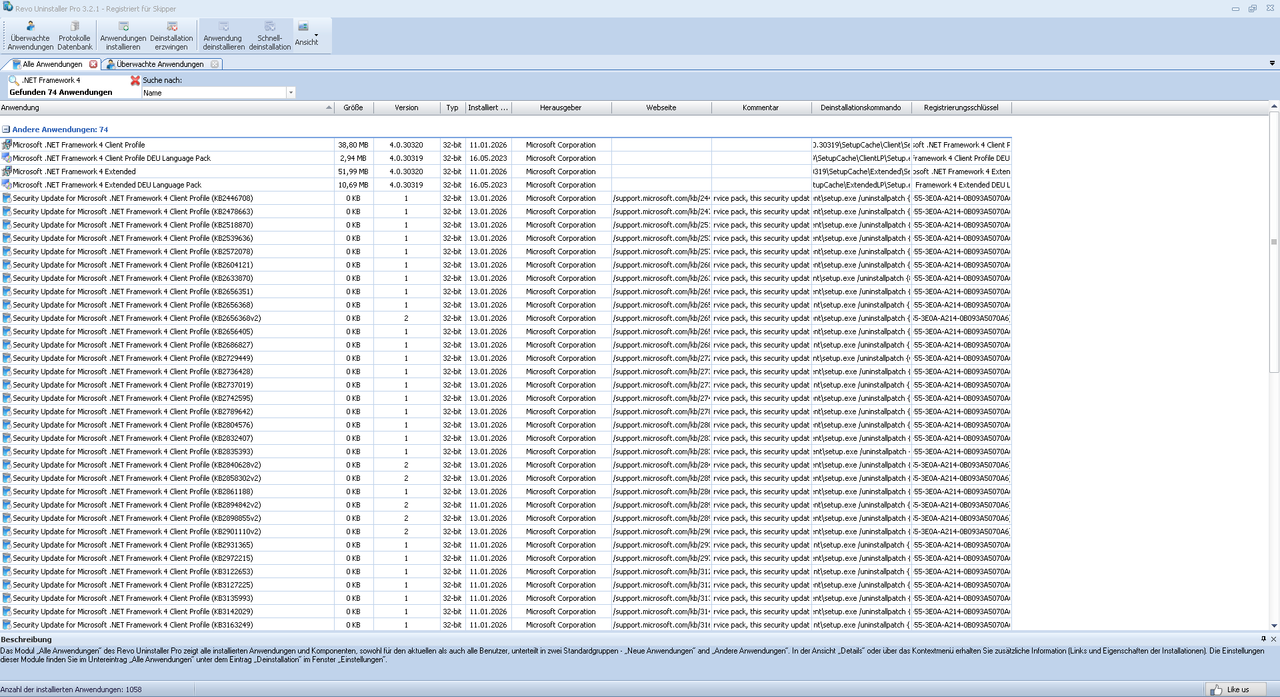
Task: Close the Alle Anwendungen tab
Action: click(x=93, y=64)
